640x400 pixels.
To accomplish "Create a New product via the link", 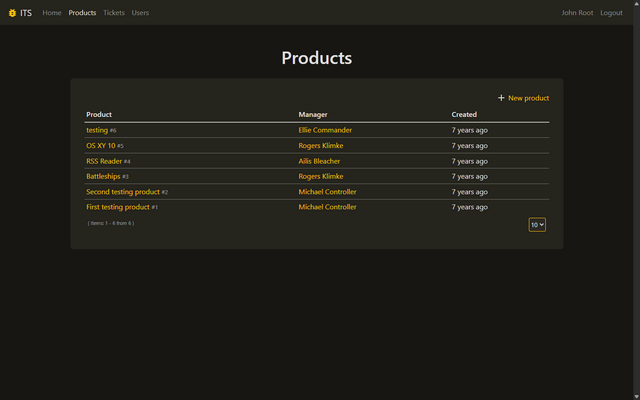I will tap(529, 98).
